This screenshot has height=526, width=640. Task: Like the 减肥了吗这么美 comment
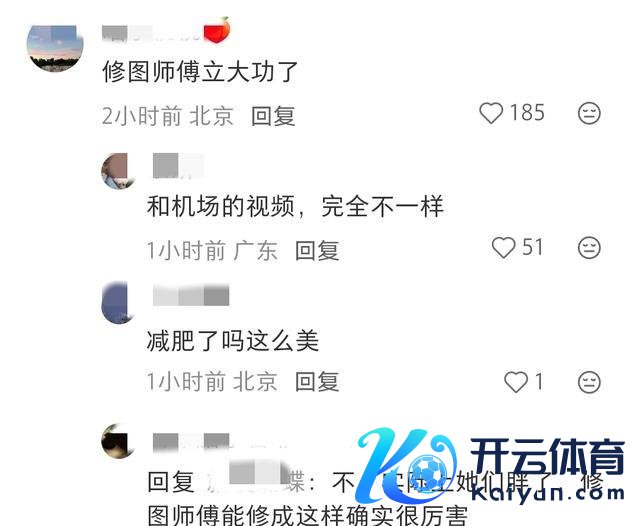click(516, 382)
